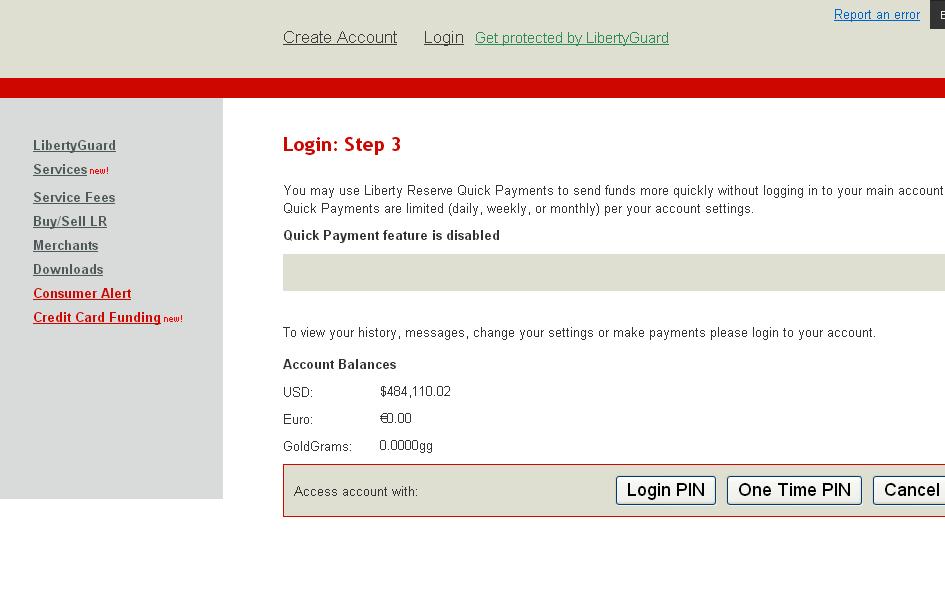Image resolution: width=945 pixels, height=595 pixels.
Task: Click the Euro: label
Action: point(298,420)
